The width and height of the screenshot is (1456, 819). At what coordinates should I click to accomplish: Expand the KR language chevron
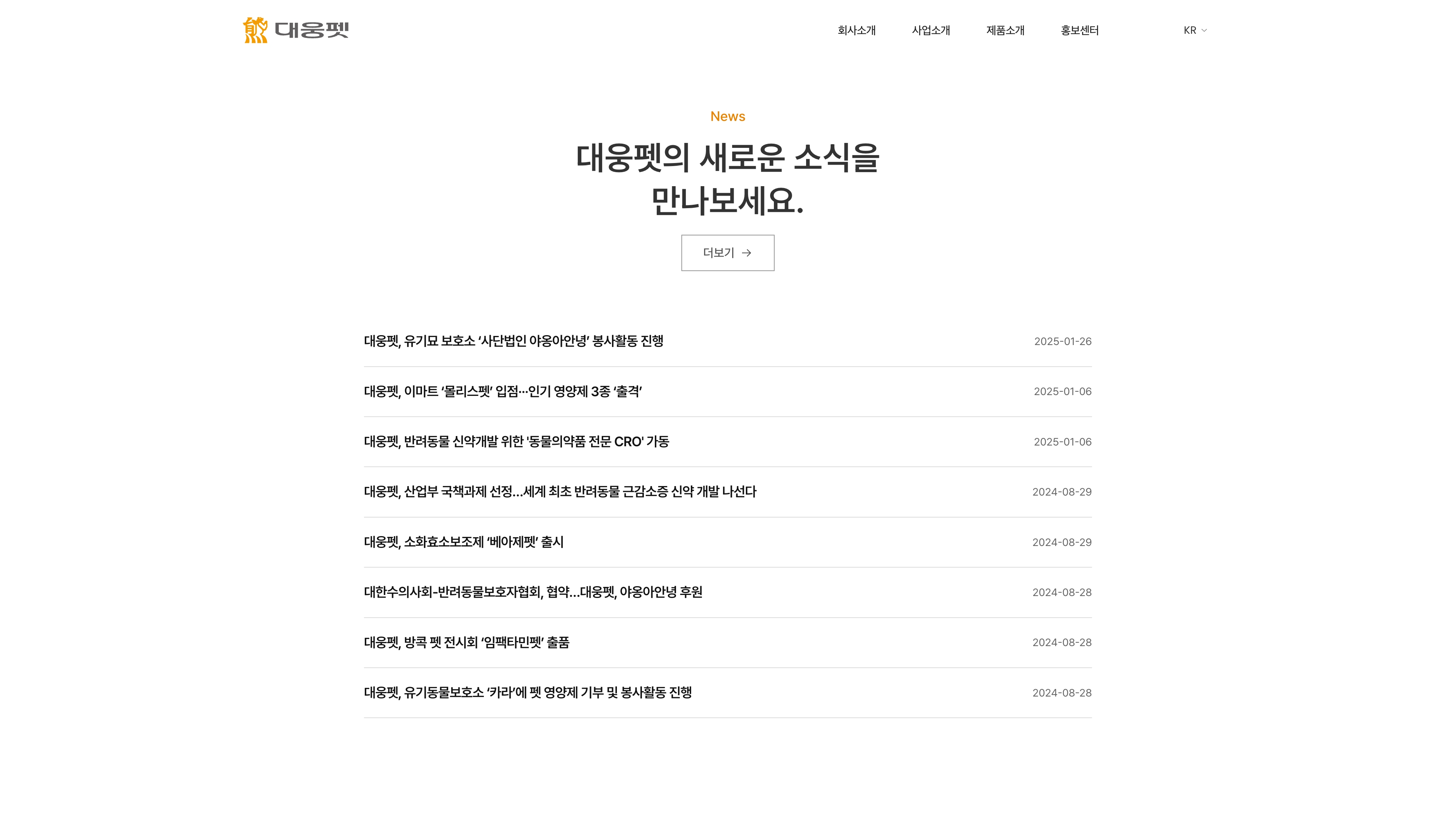click(x=1204, y=30)
